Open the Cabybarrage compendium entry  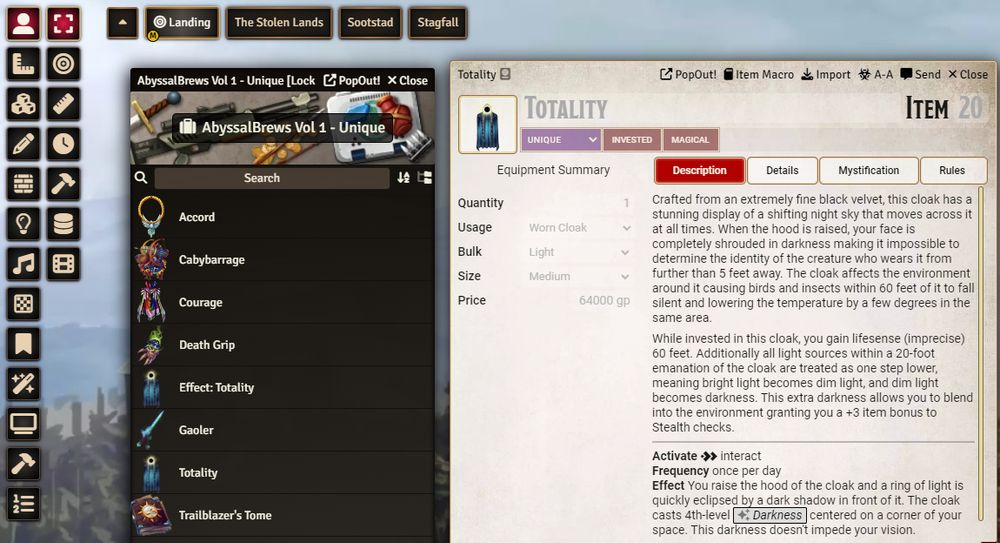pyautogui.click(x=283, y=260)
